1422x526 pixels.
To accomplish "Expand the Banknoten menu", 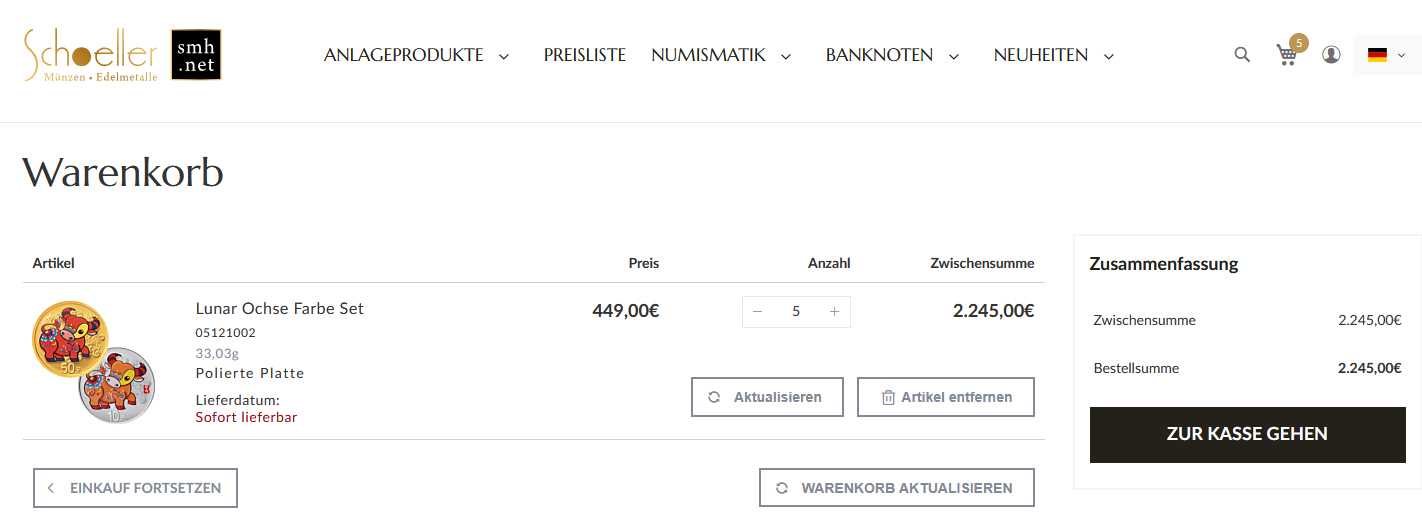I will pos(892,56).
